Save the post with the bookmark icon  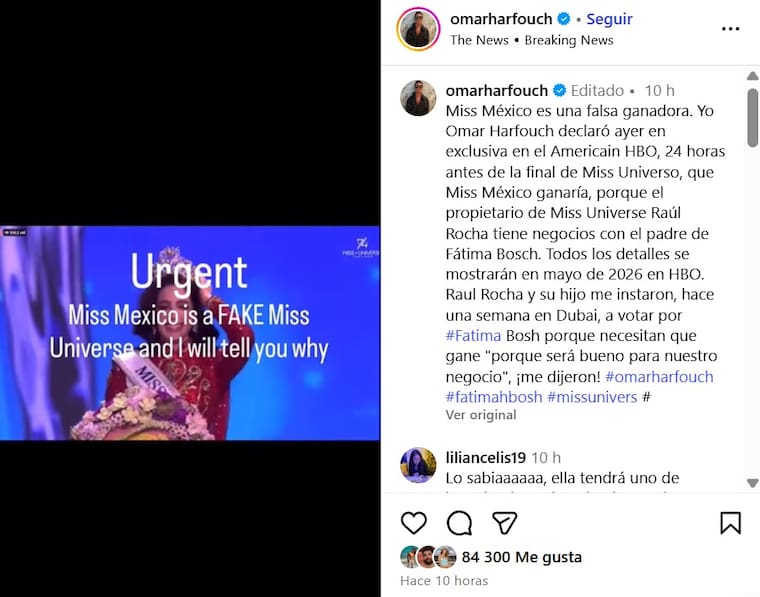pos(730,523)
